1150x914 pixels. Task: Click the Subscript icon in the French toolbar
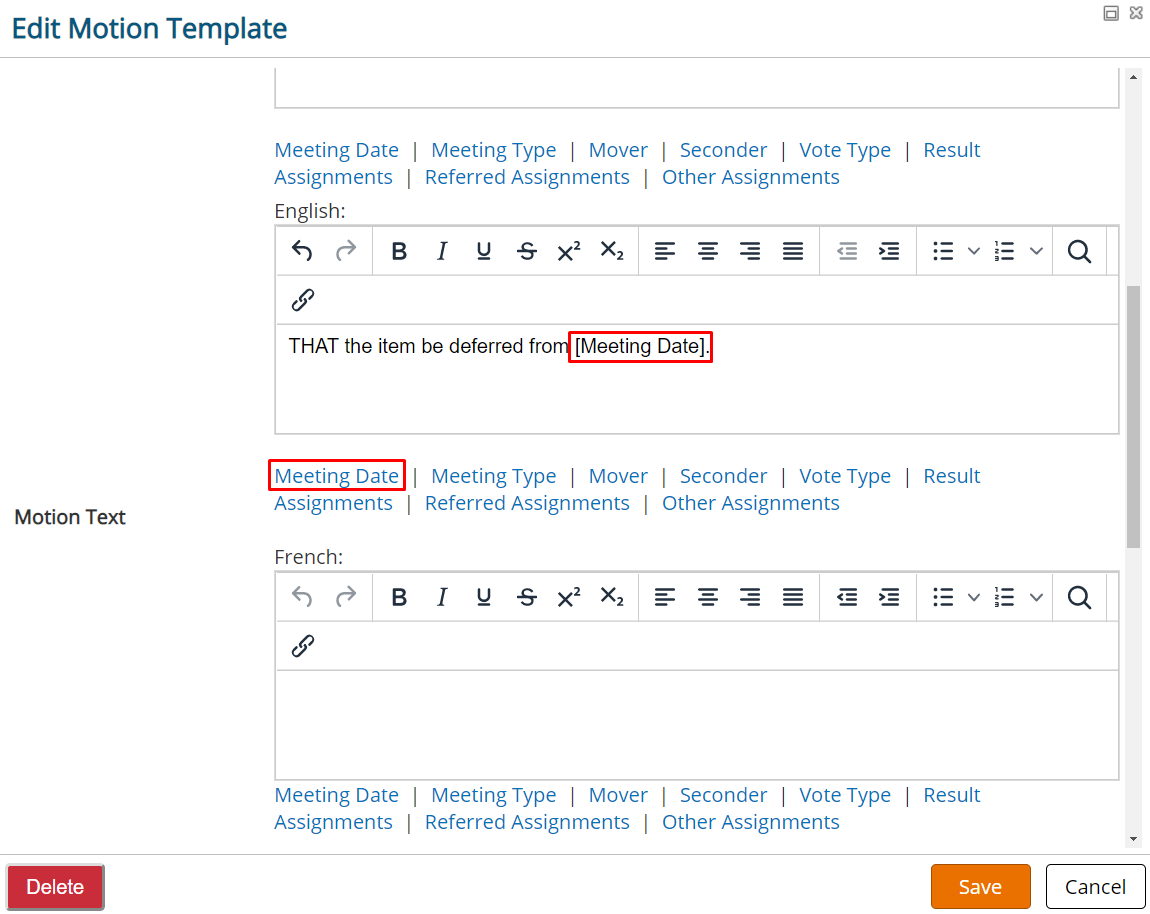click(611, 597)
